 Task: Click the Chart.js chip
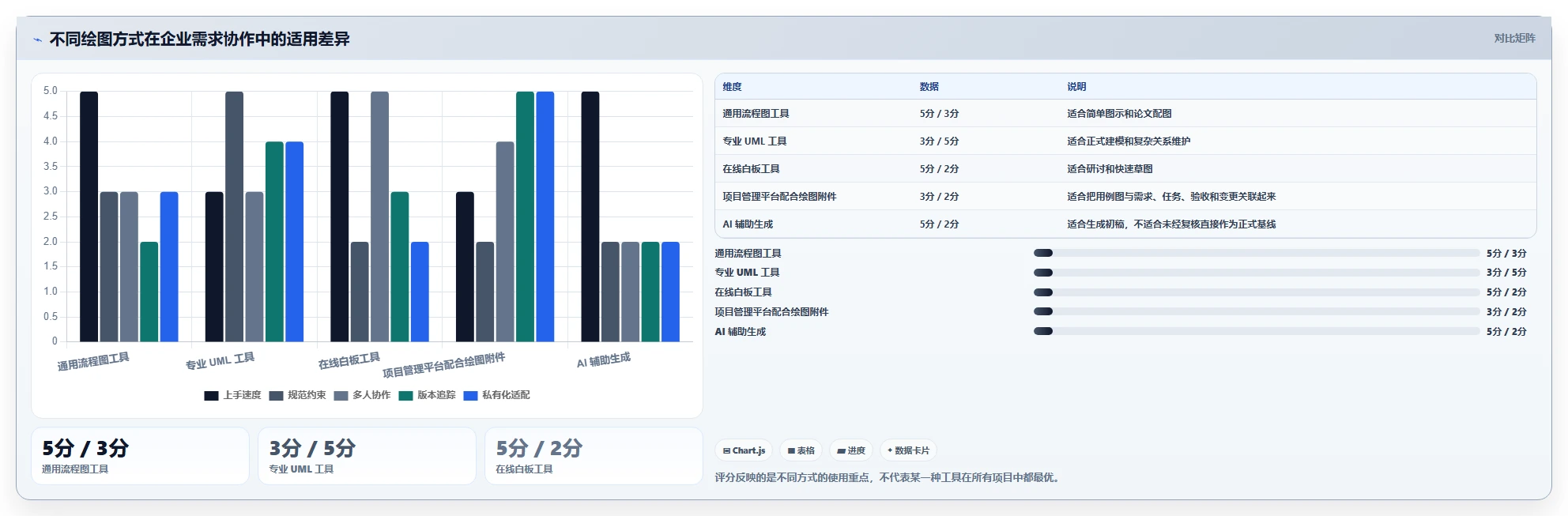[744, 450]
